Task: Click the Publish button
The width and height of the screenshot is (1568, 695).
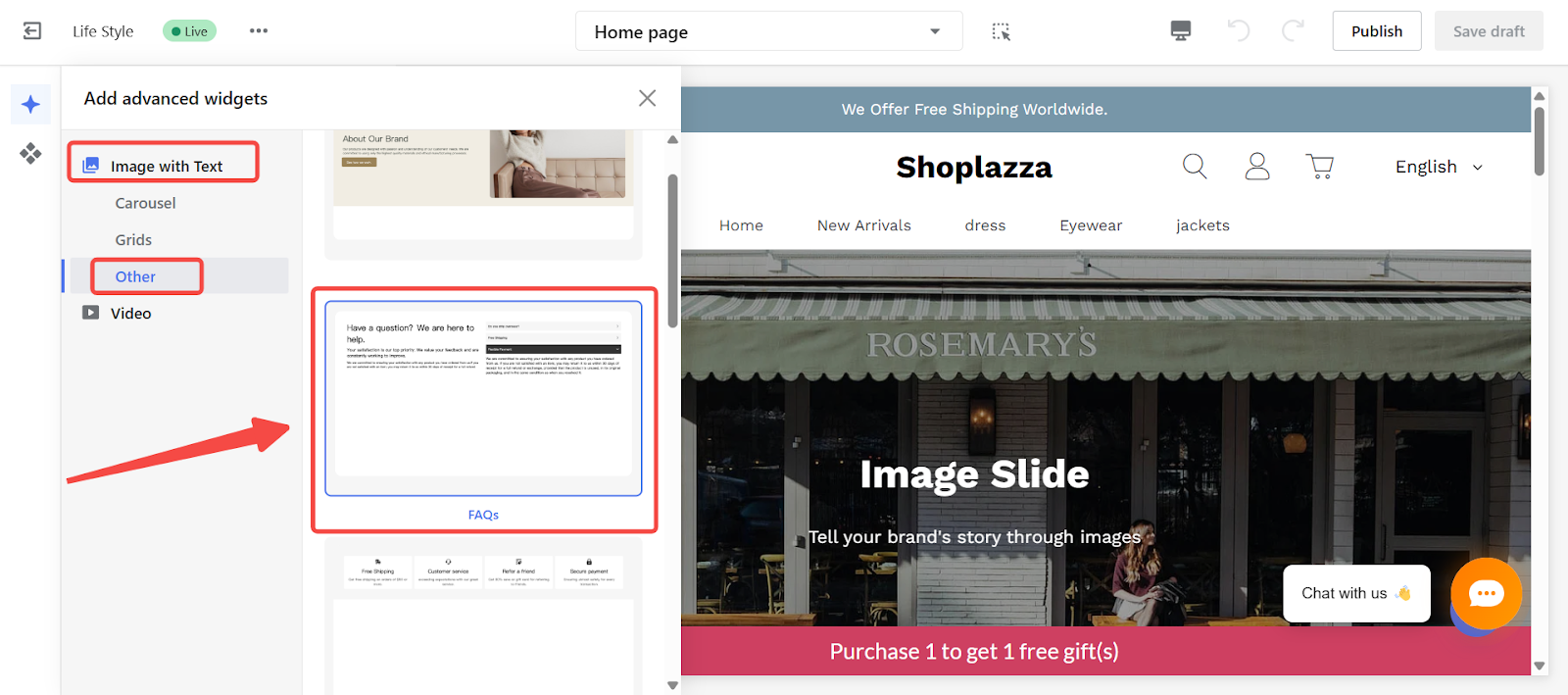Action: 1377,31
